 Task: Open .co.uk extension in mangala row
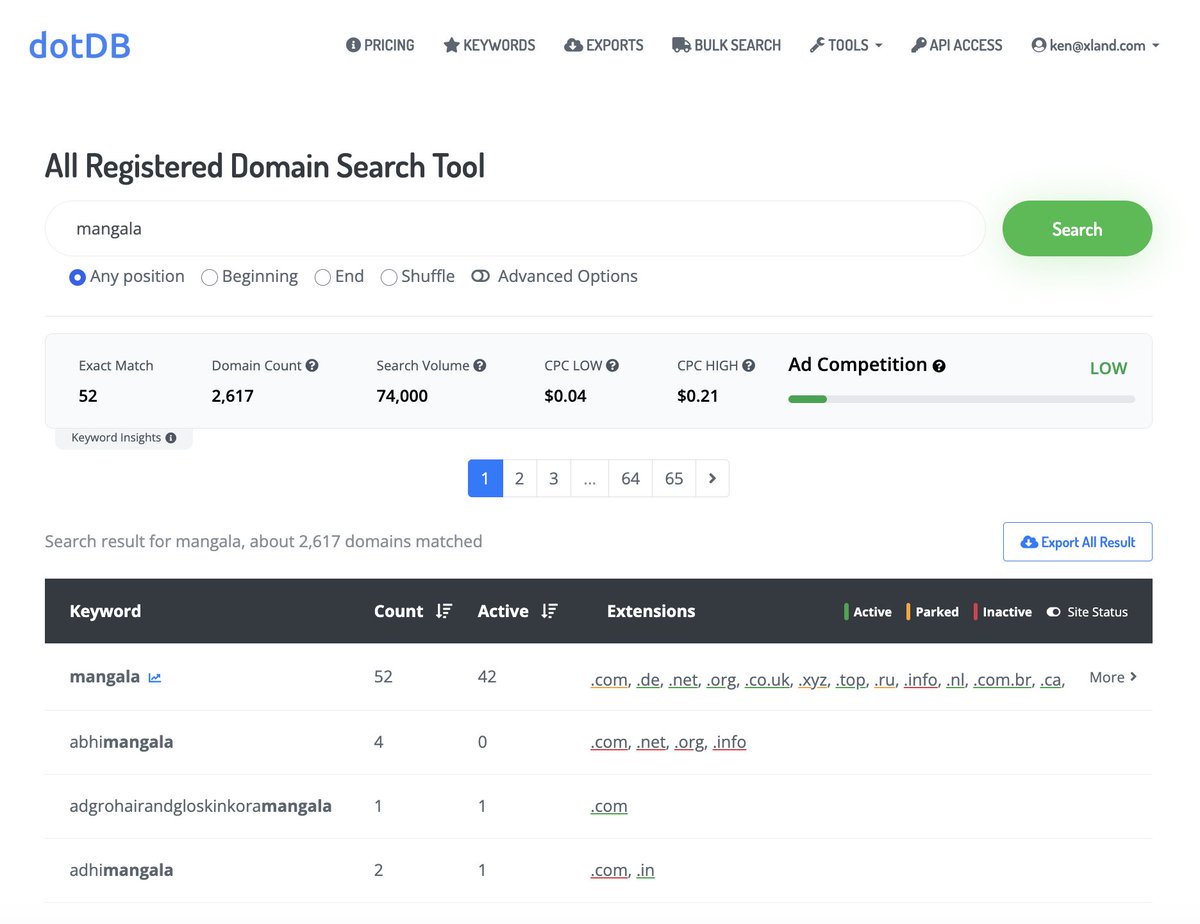tap(768, 681)
